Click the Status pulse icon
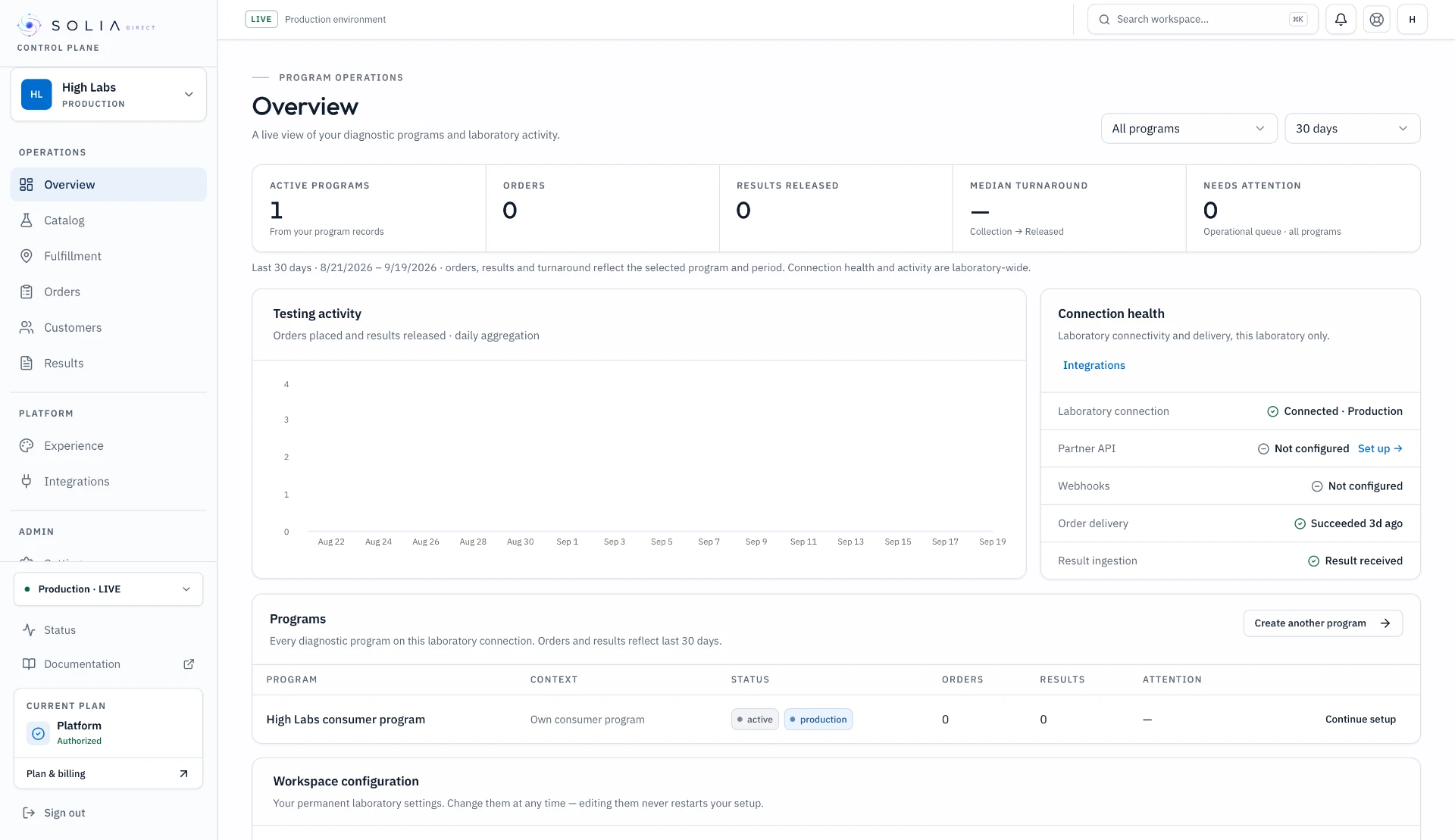The height and width of the screenshot is (840, 1455). coord(29,630)
